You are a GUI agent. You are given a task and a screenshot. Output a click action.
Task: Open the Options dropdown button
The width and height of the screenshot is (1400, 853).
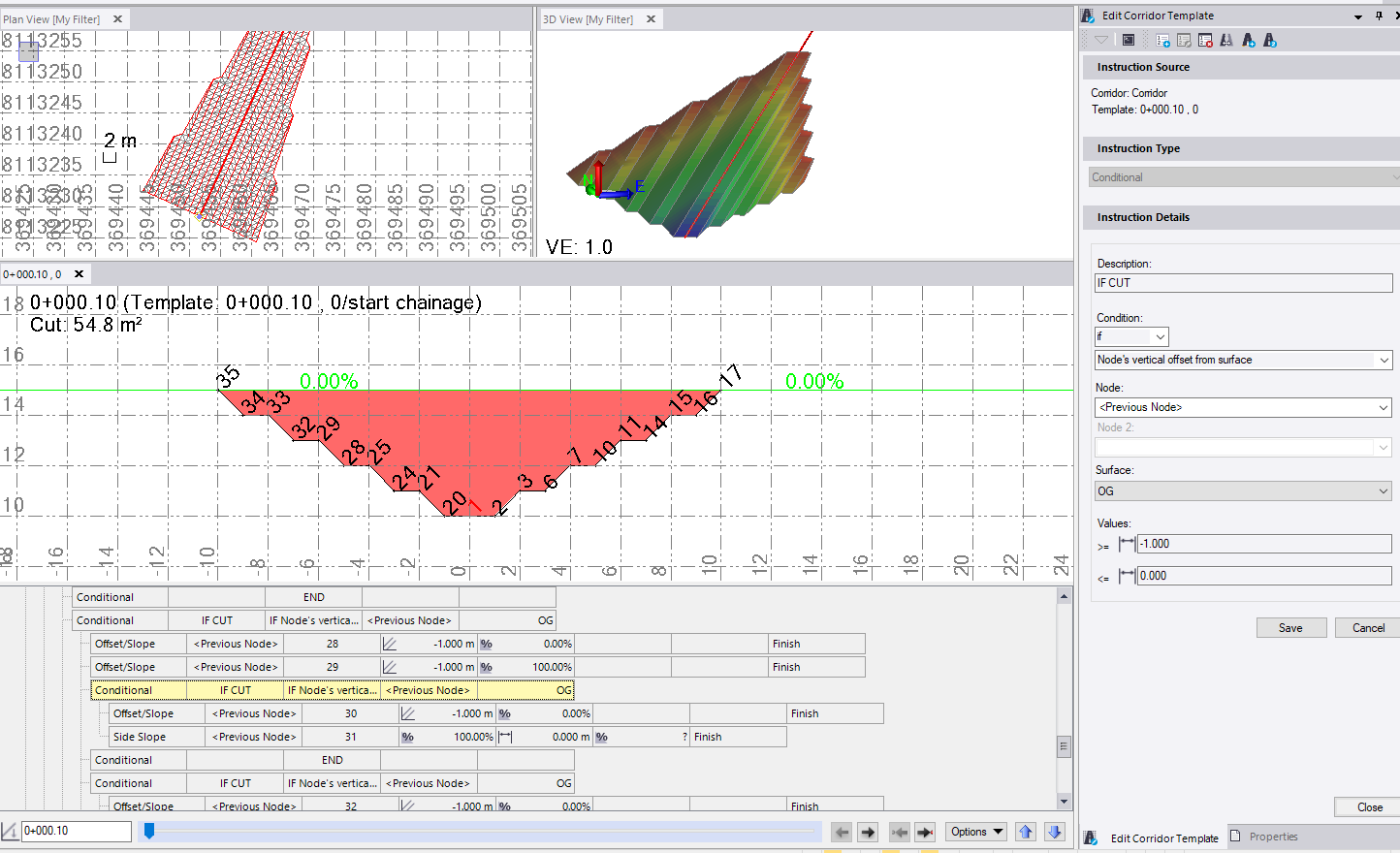(976, 832)
